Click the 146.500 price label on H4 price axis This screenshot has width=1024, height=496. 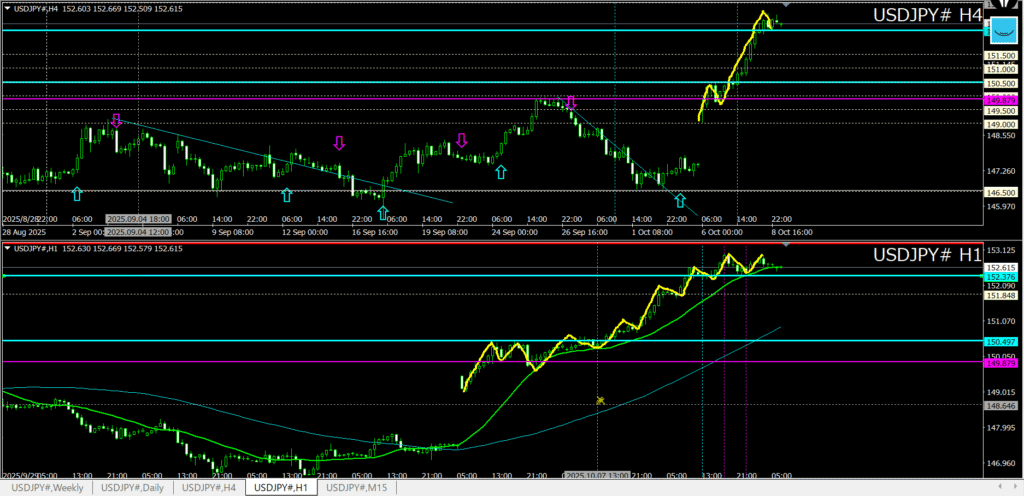(x=1002, y=192)
